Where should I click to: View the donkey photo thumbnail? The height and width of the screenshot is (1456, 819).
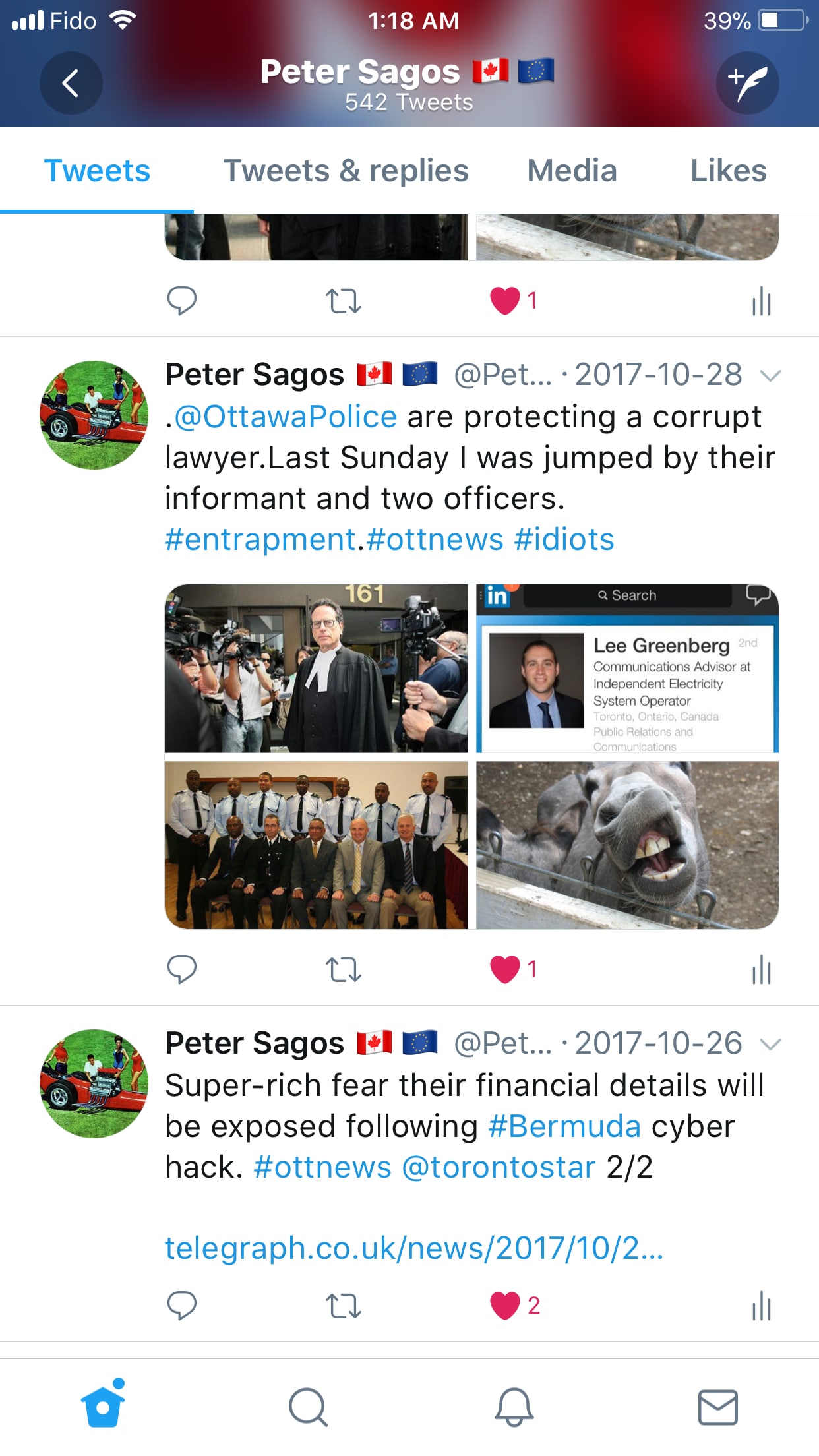627,845
